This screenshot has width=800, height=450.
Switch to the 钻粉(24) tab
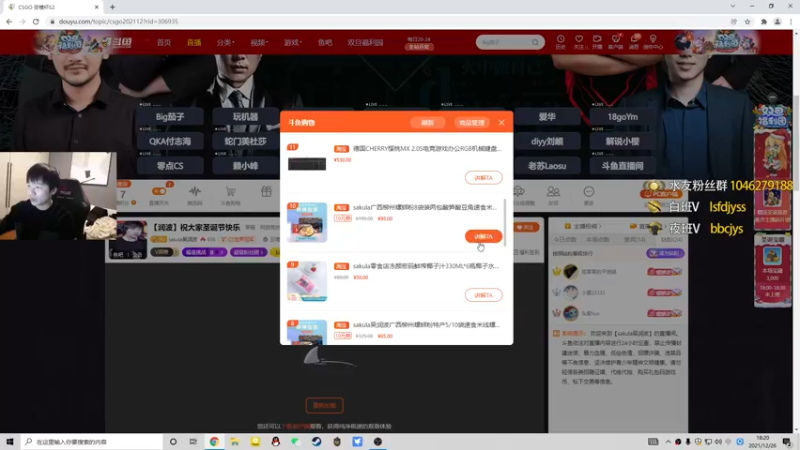[x=672, y=239]
